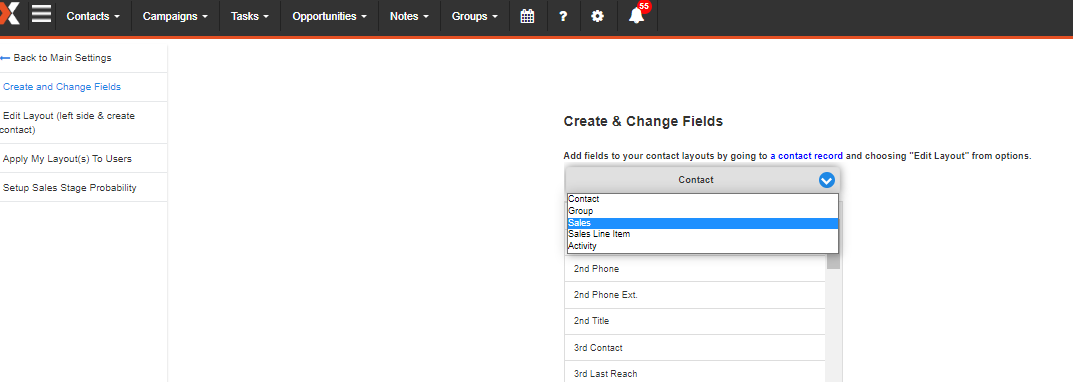
Task: Click the help question mark icon
Action: tap(563, 16)
